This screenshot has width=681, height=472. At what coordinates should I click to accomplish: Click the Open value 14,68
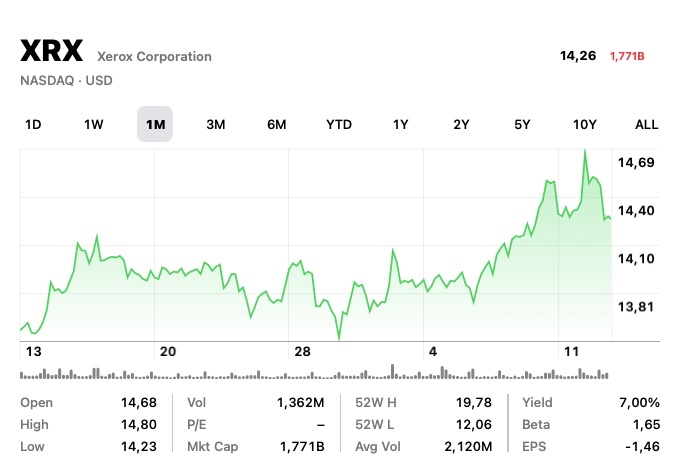click(139, 403)
